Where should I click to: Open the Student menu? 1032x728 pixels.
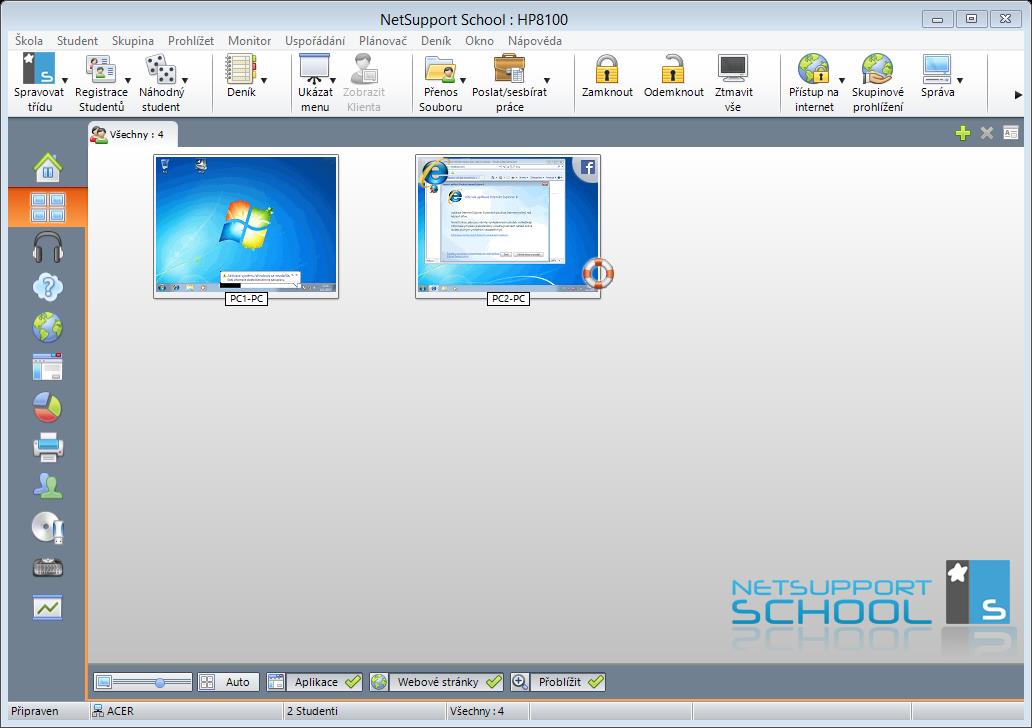[77, 41]
